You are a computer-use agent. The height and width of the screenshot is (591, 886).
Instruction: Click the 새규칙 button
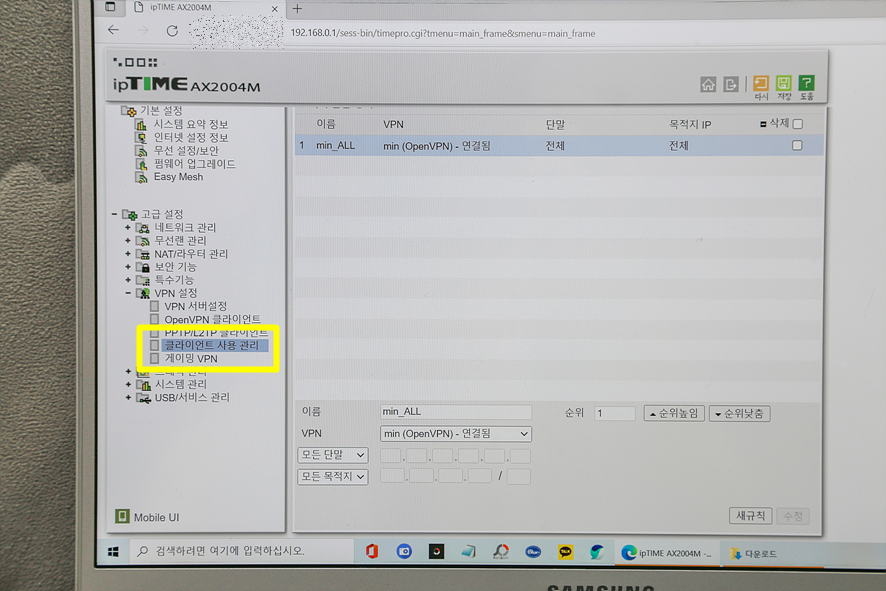click(x=750, y=516)
